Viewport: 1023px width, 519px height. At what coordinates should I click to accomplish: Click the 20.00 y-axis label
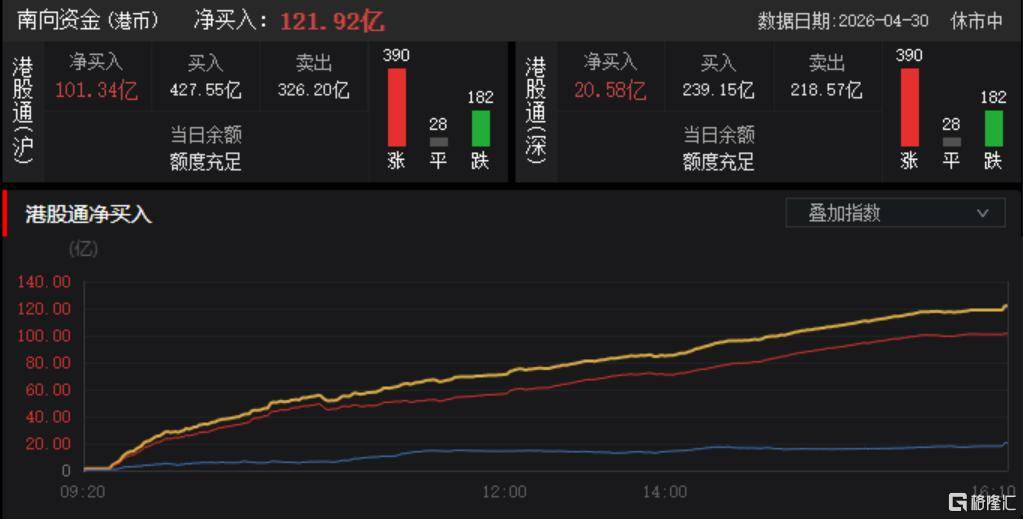pyautogui.click(x=48, y=444)
